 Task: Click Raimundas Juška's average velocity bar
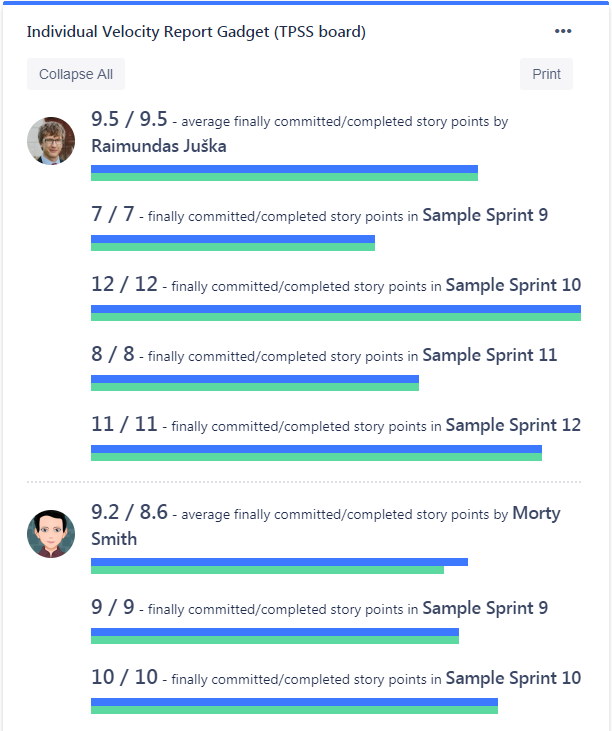(284, 173)
